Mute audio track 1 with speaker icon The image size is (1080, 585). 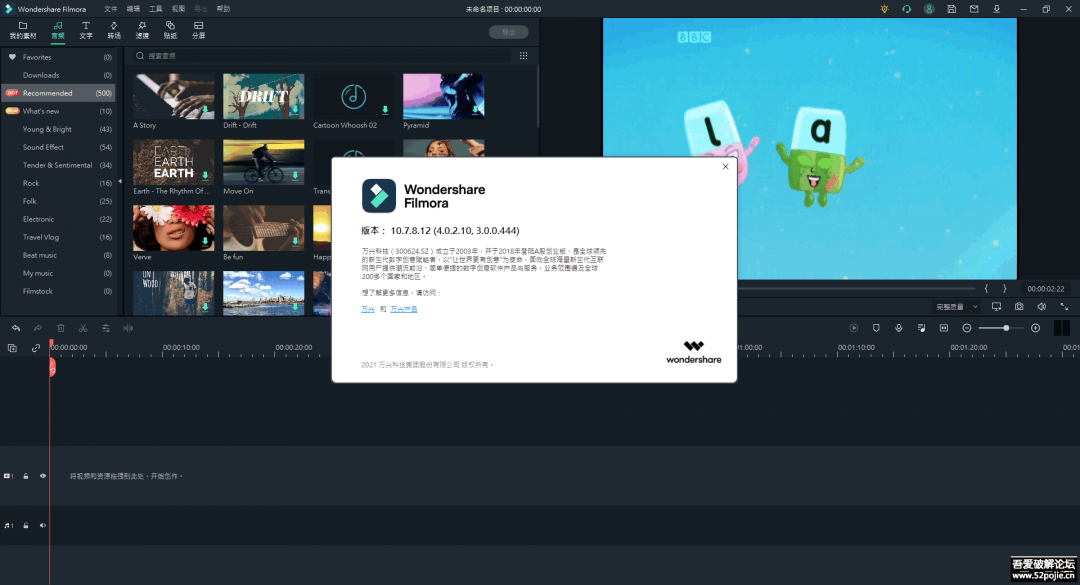point(43,526)
